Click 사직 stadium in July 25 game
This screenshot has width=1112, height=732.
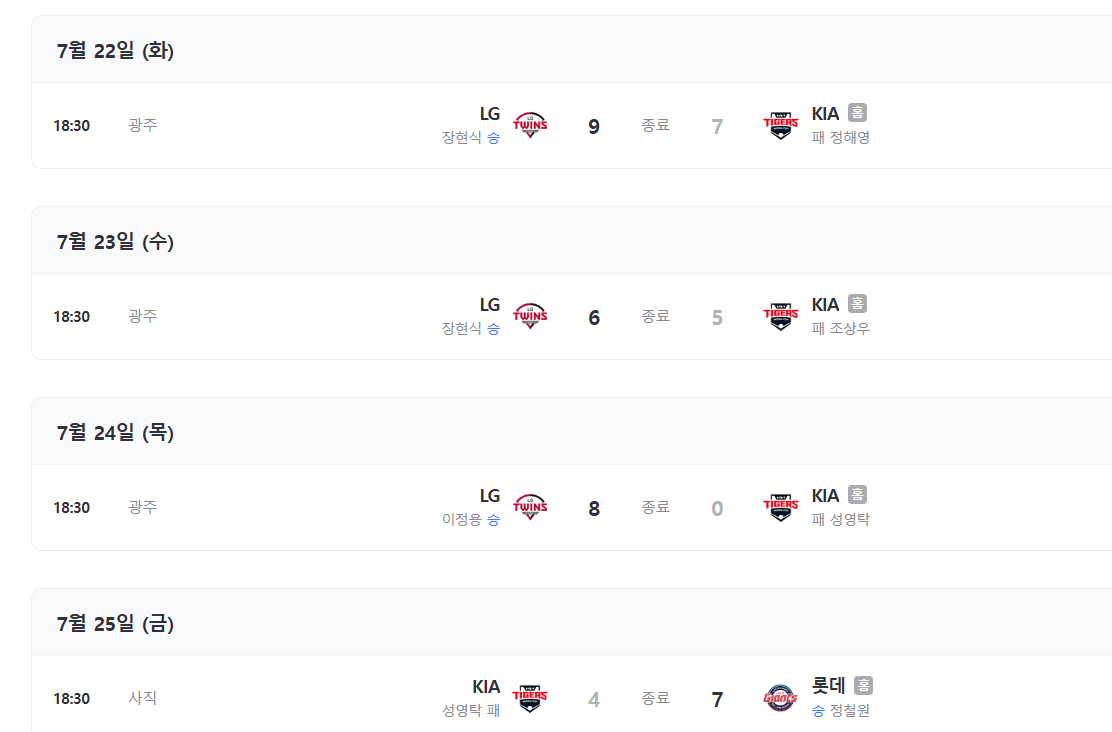(x=142, y=698)
